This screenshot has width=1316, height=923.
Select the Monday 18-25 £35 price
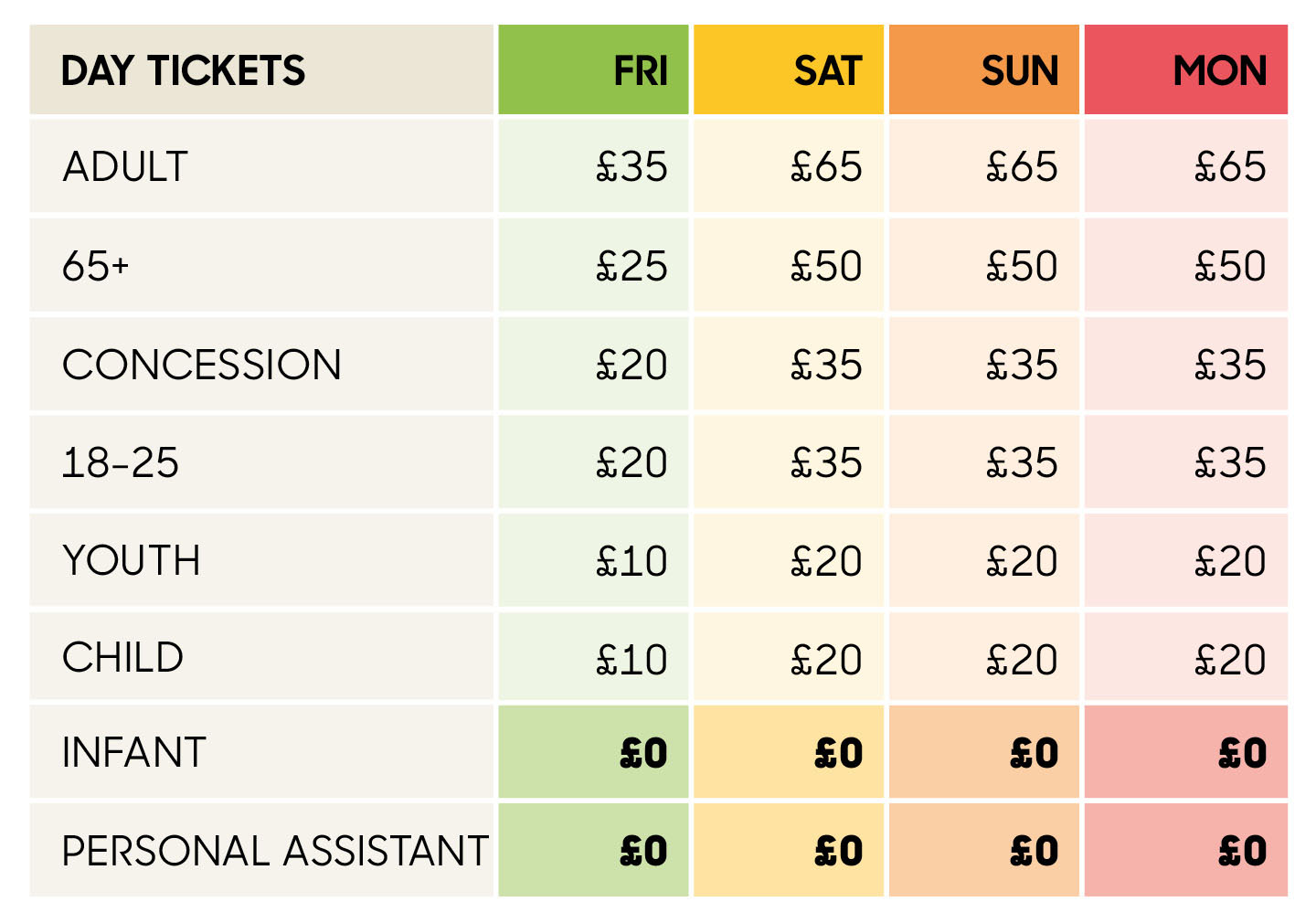point(1230,462)
